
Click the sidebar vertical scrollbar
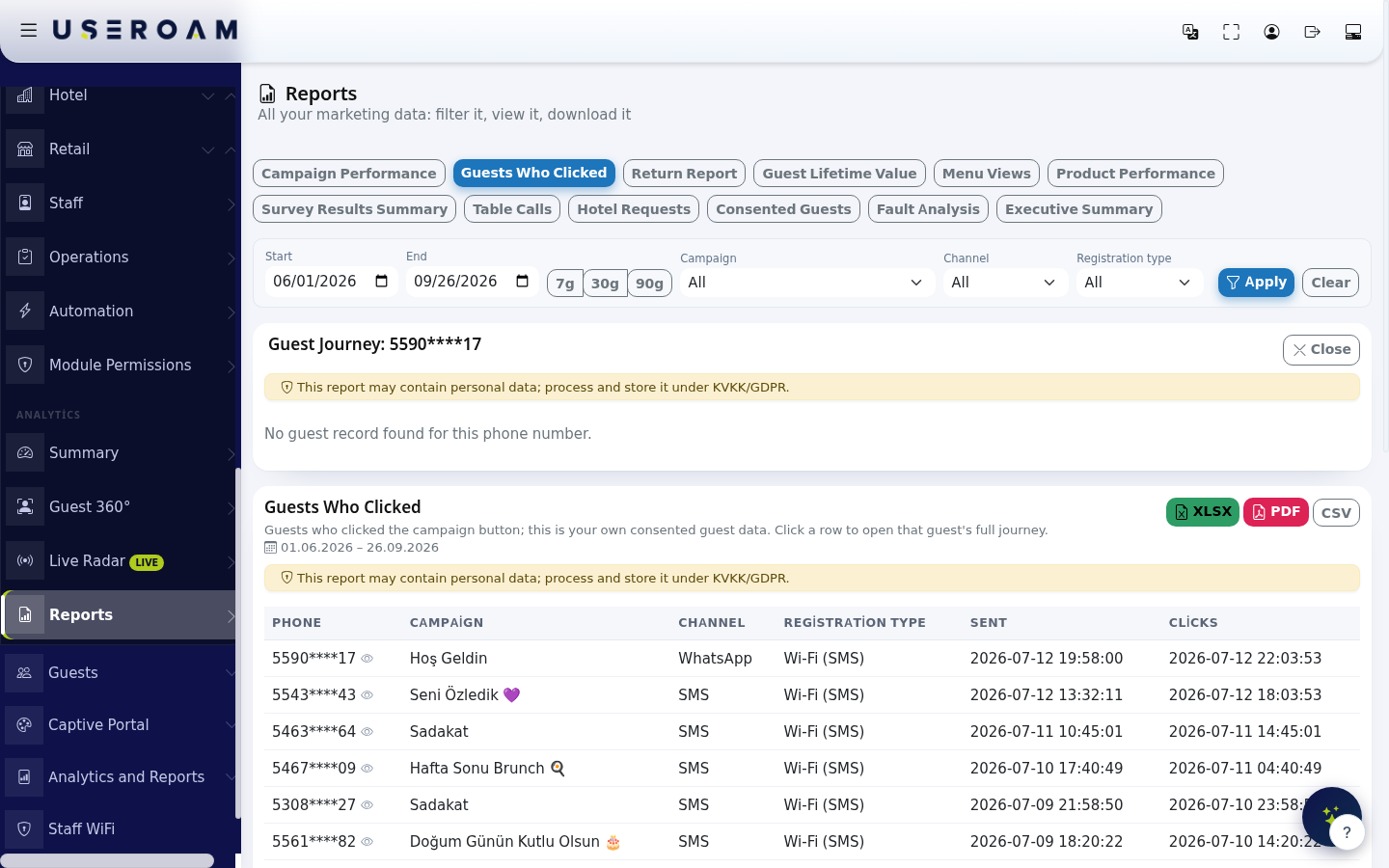pyautogui.click(x=237, y=643)
